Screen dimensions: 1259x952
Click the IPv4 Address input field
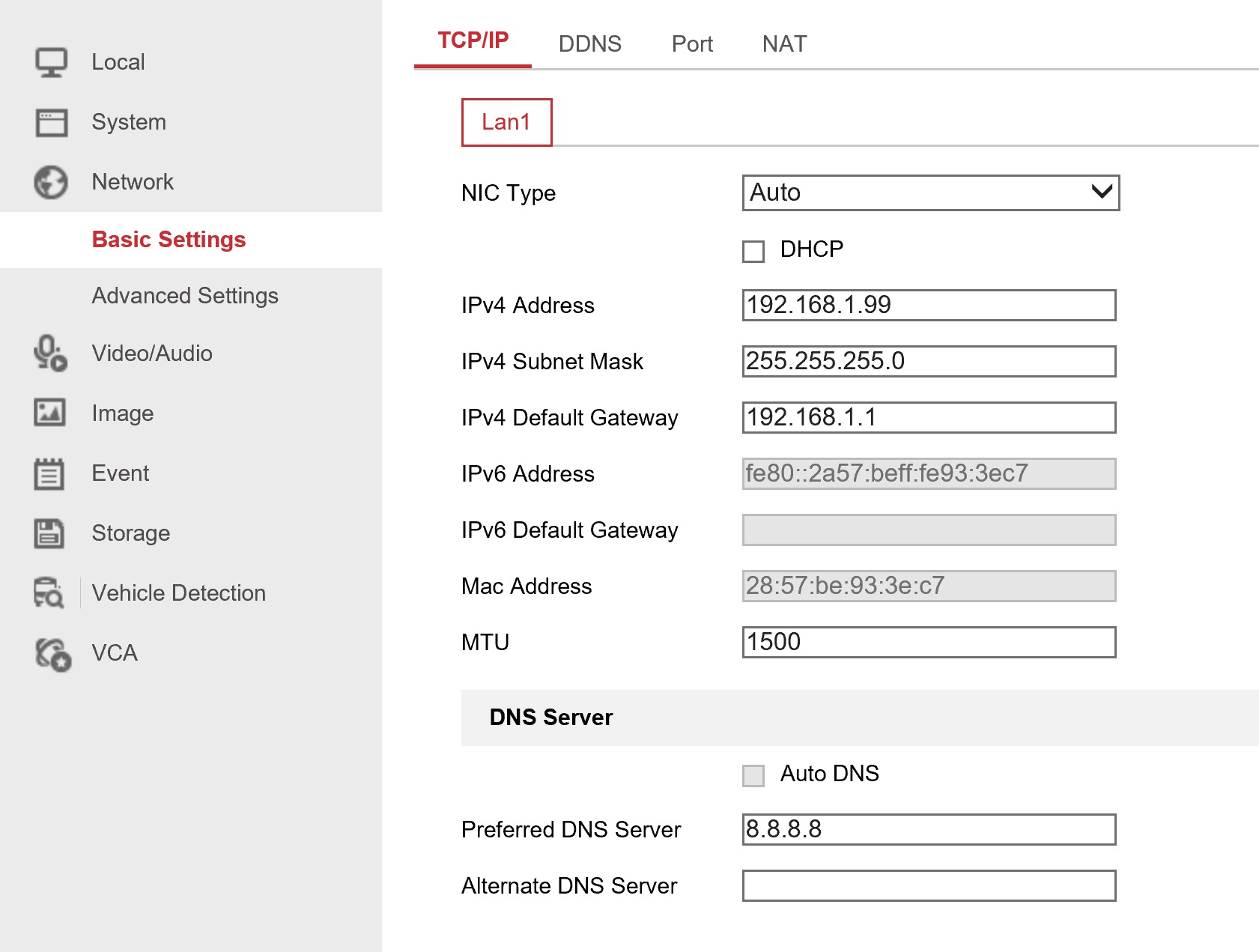tap(929, 305)
